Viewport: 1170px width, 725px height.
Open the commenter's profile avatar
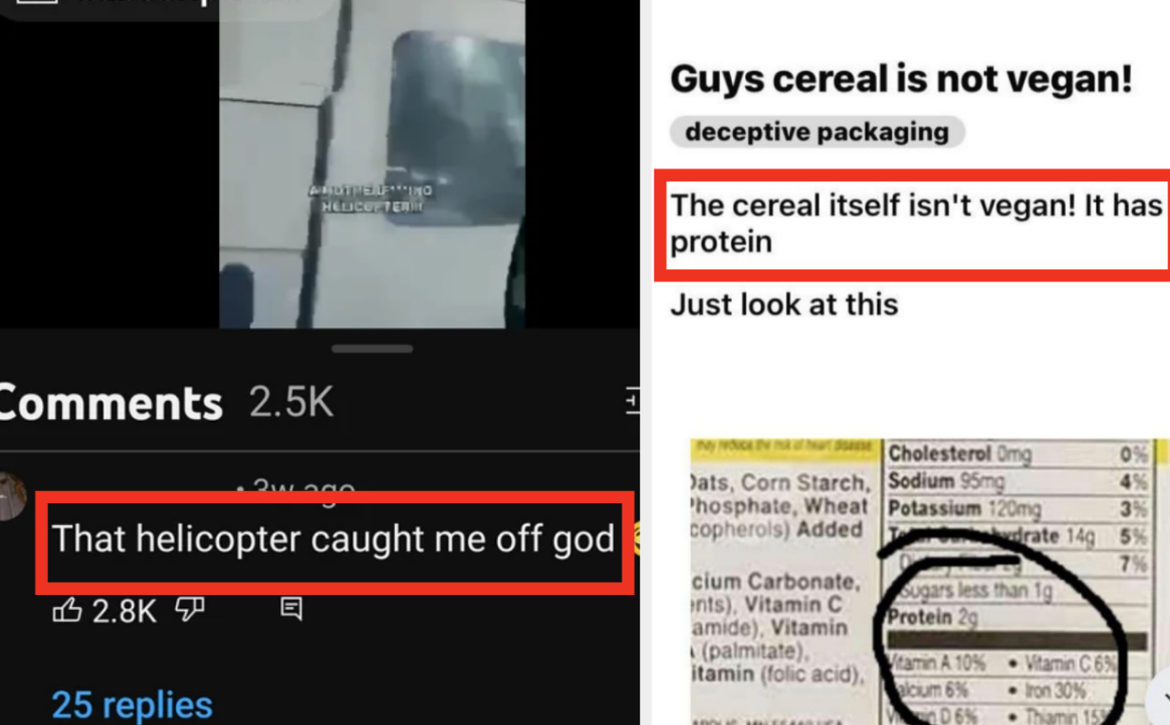tap(11, 496)
